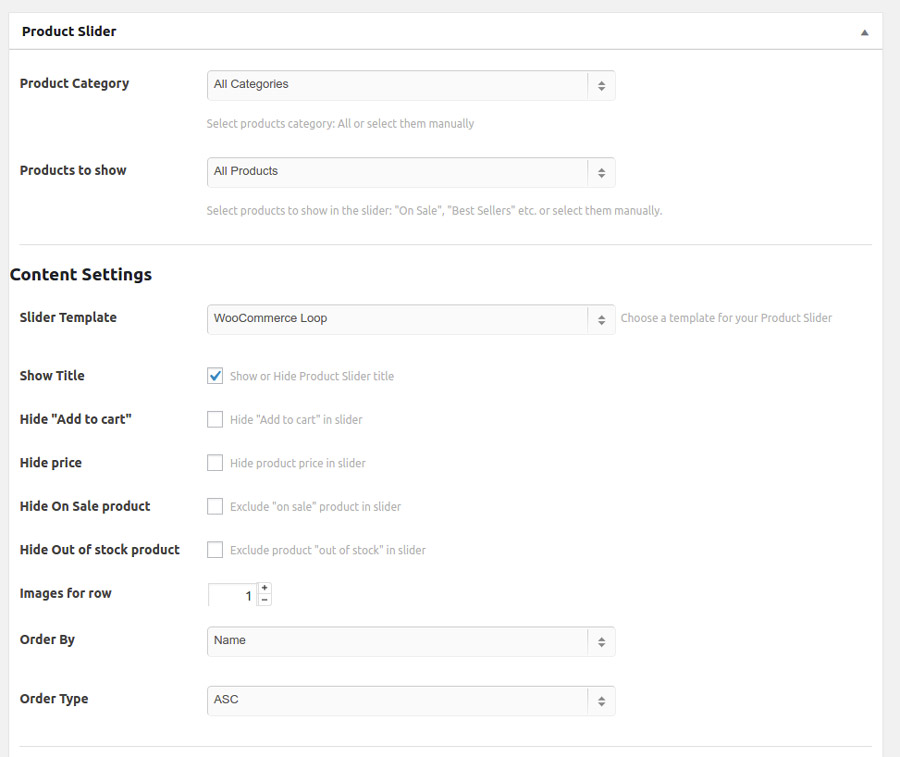Image resolution: width=900 pixels, height=757 pixels.
Task: Check the Hide price checkbox
Action: tap(215, 463)
